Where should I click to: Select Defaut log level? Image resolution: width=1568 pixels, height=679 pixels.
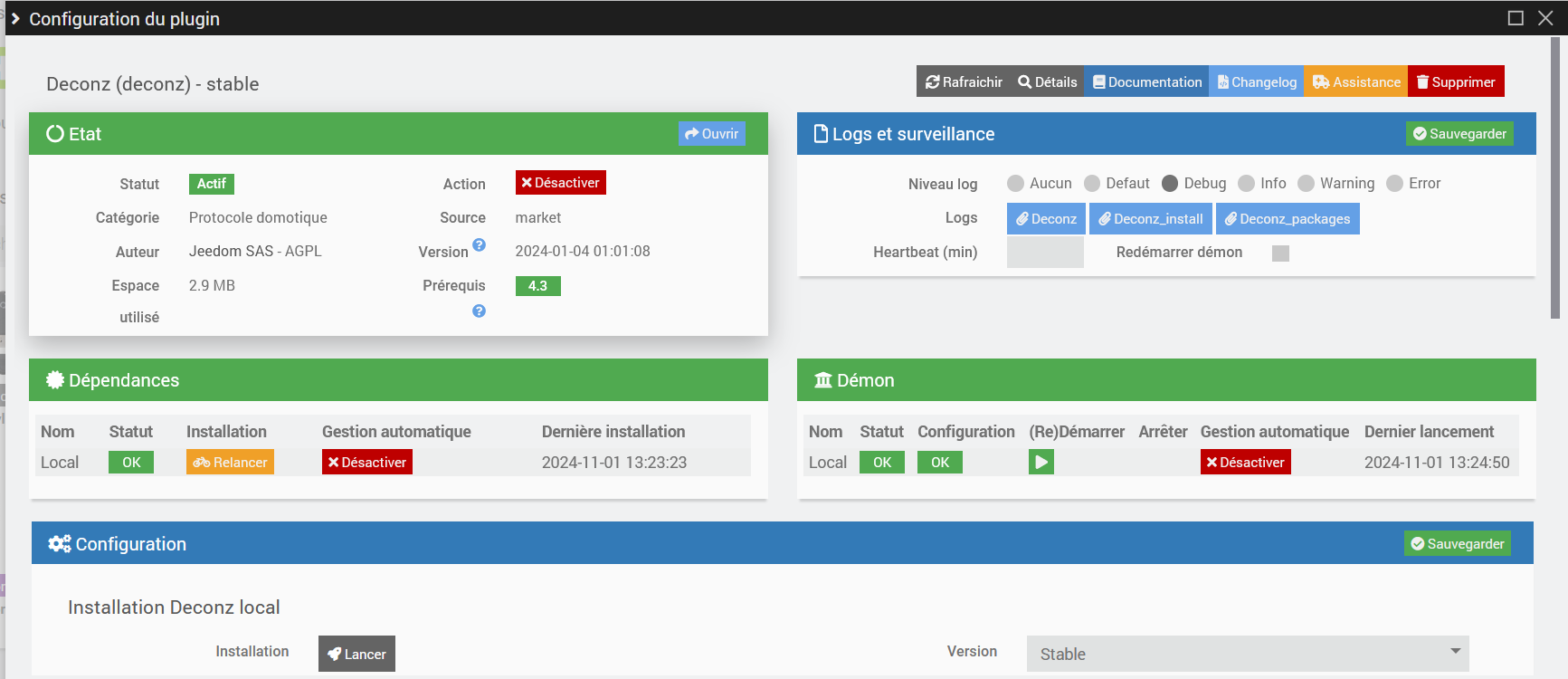(x=1092, y=184)
